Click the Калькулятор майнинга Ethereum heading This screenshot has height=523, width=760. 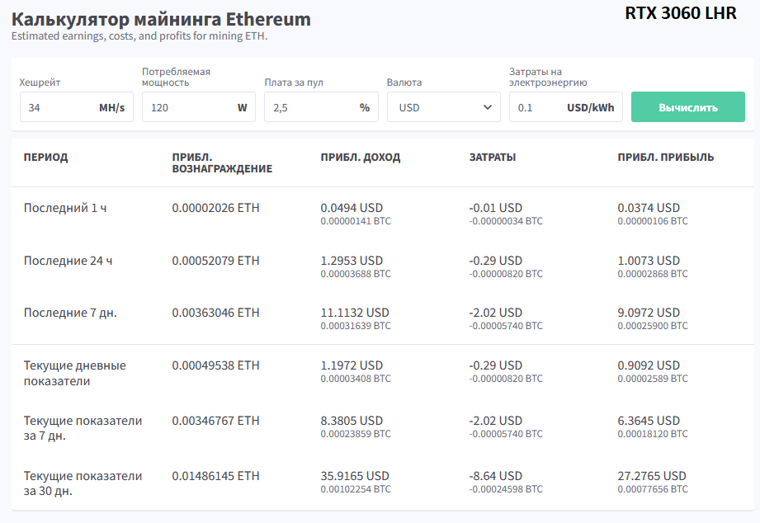(x=161, y=19)
